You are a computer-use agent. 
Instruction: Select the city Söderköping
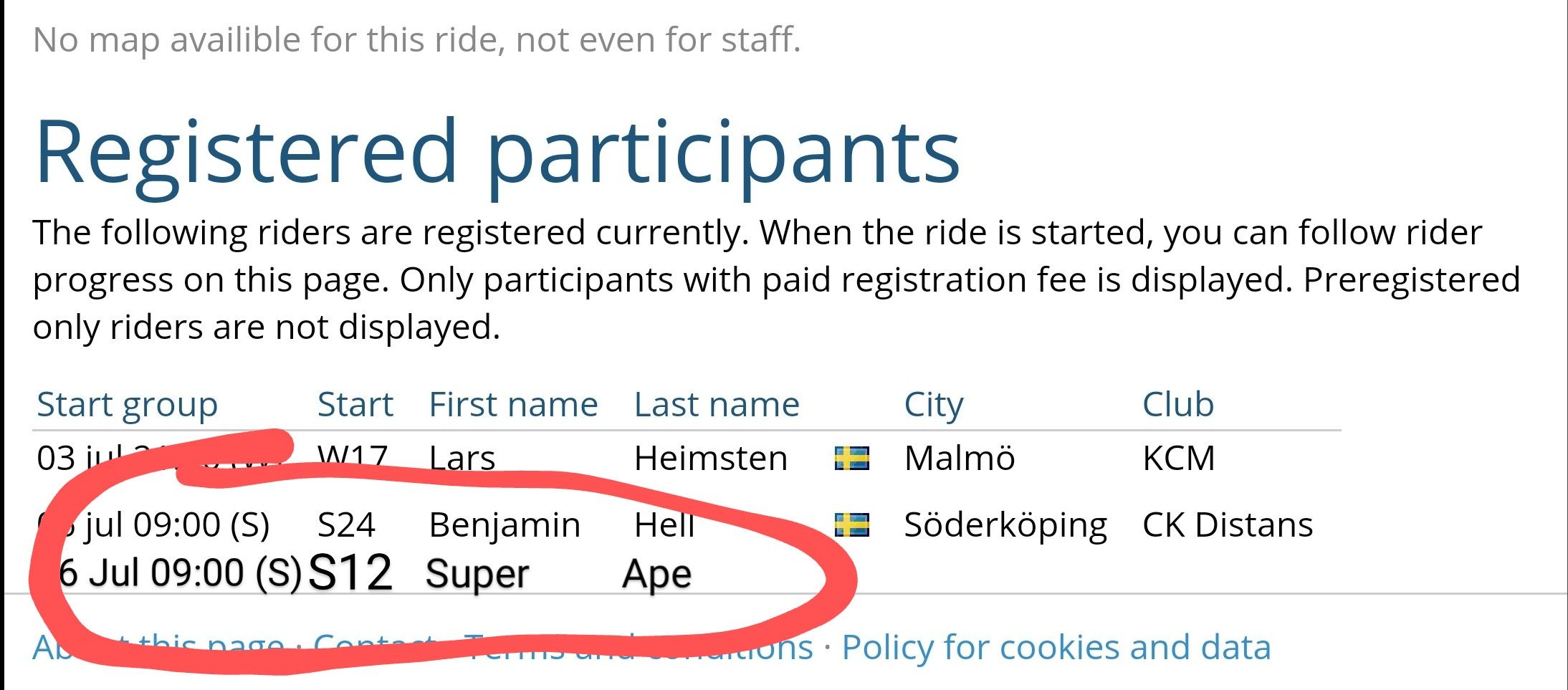point(1005,525)
